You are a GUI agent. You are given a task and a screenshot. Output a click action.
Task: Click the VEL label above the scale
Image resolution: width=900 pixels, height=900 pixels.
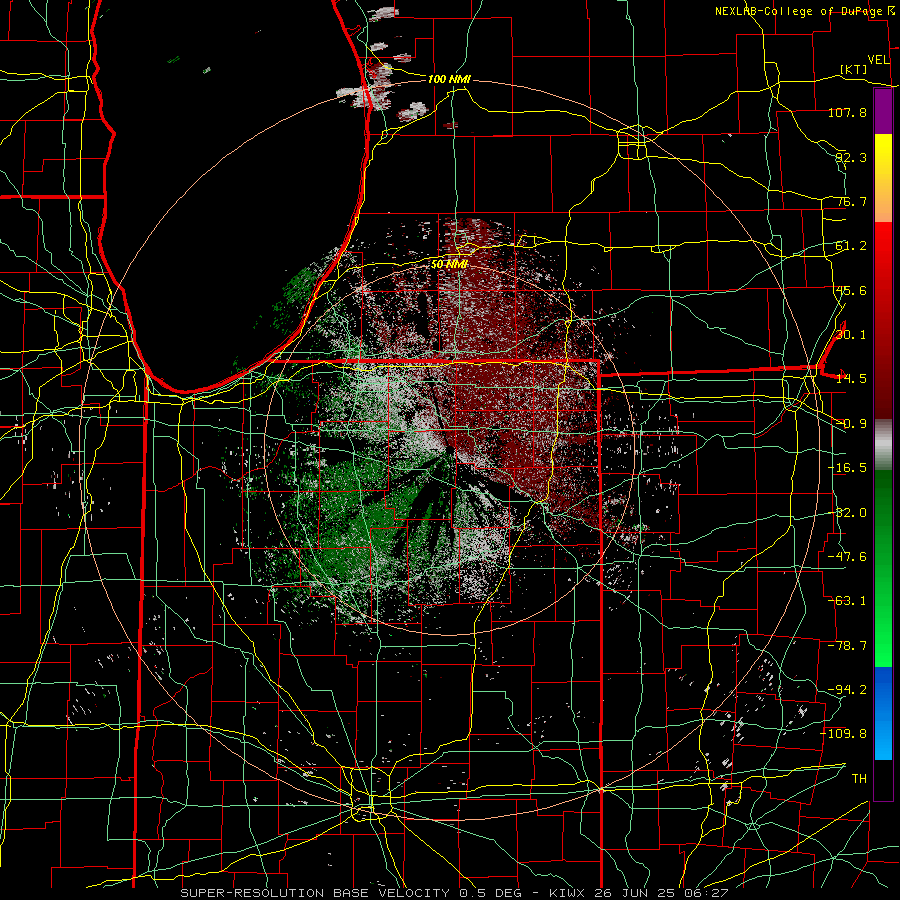[x=878, y=60]
